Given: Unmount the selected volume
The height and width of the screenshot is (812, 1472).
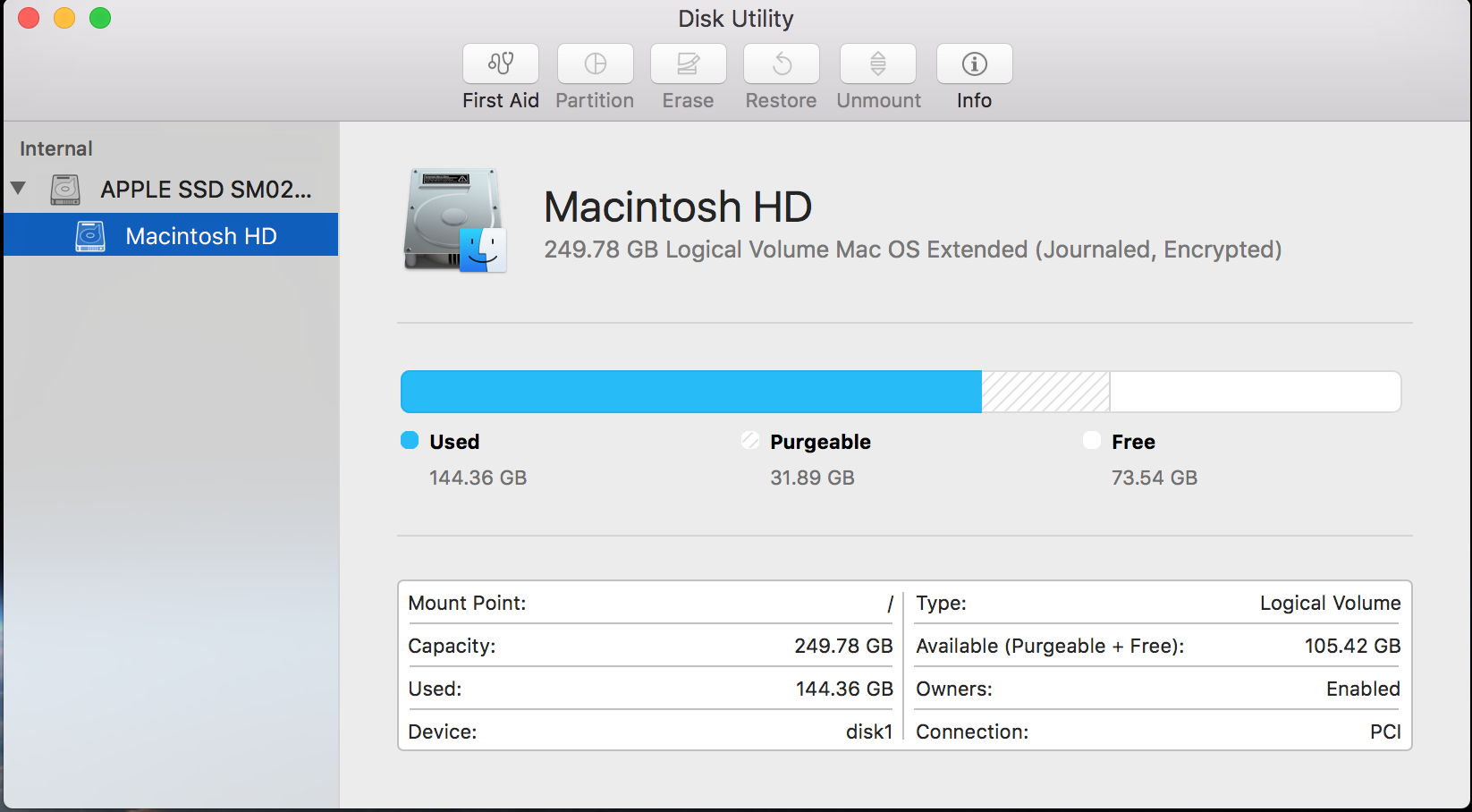Looking at the screenshot, I should [878, 63].
